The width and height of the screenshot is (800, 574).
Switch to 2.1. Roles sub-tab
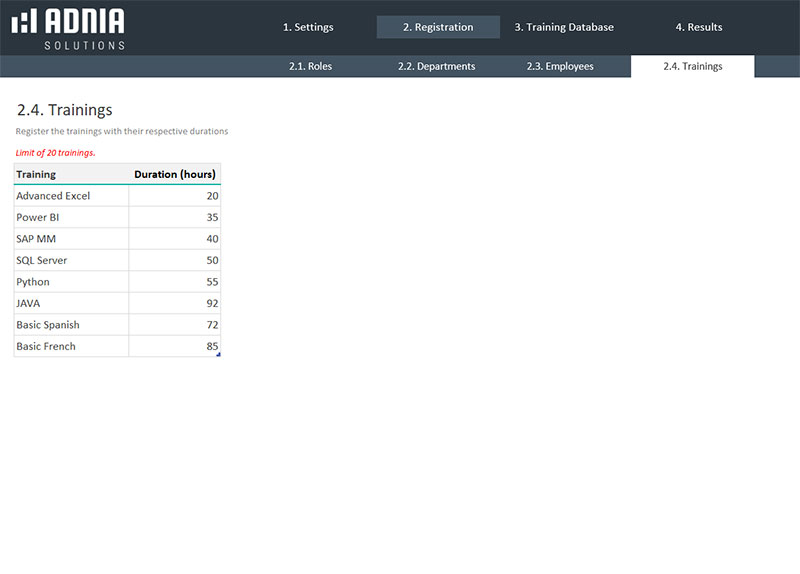(x=310, y=66)
